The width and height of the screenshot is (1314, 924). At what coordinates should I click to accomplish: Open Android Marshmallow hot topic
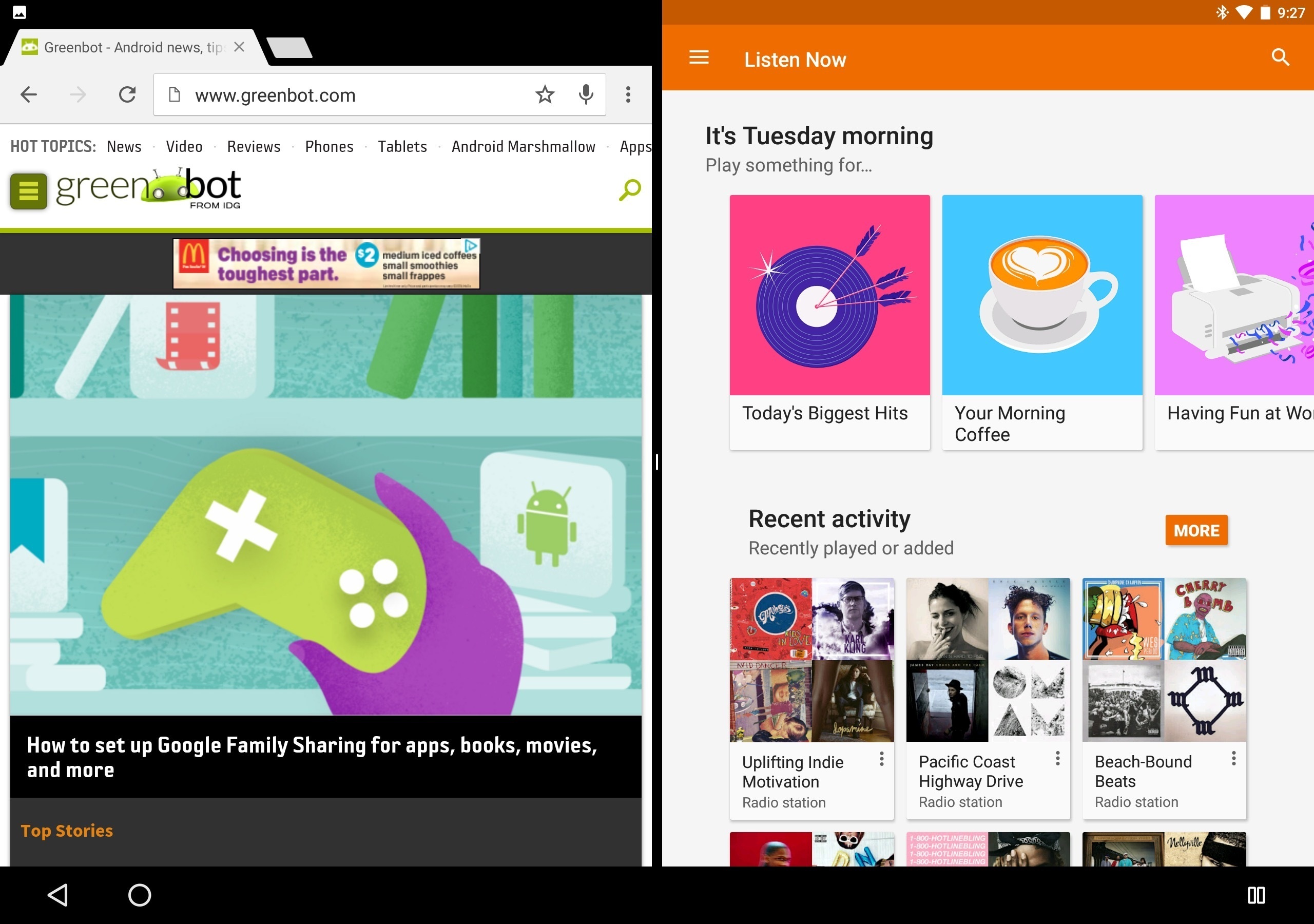(524, 147)
